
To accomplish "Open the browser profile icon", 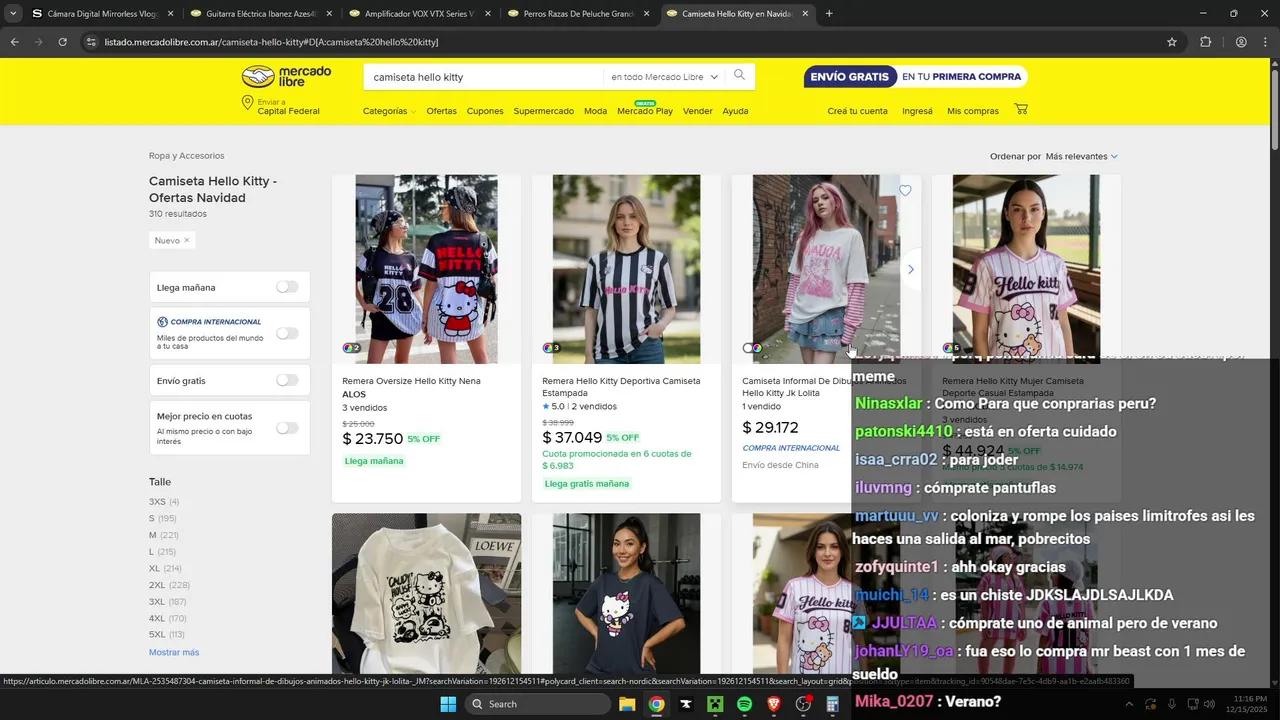I will click(1241, 42).
